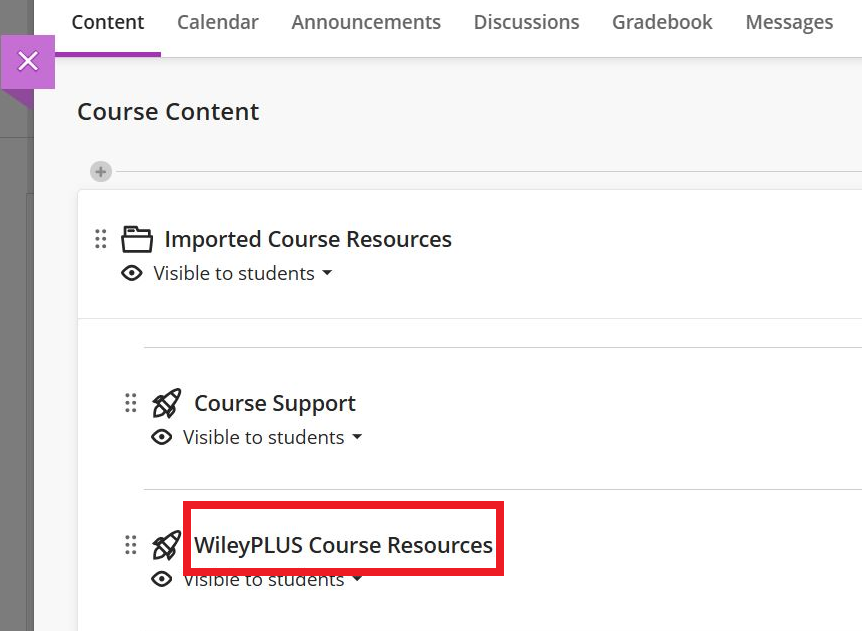Switch to the Gradebook tab

pos(662,22)
